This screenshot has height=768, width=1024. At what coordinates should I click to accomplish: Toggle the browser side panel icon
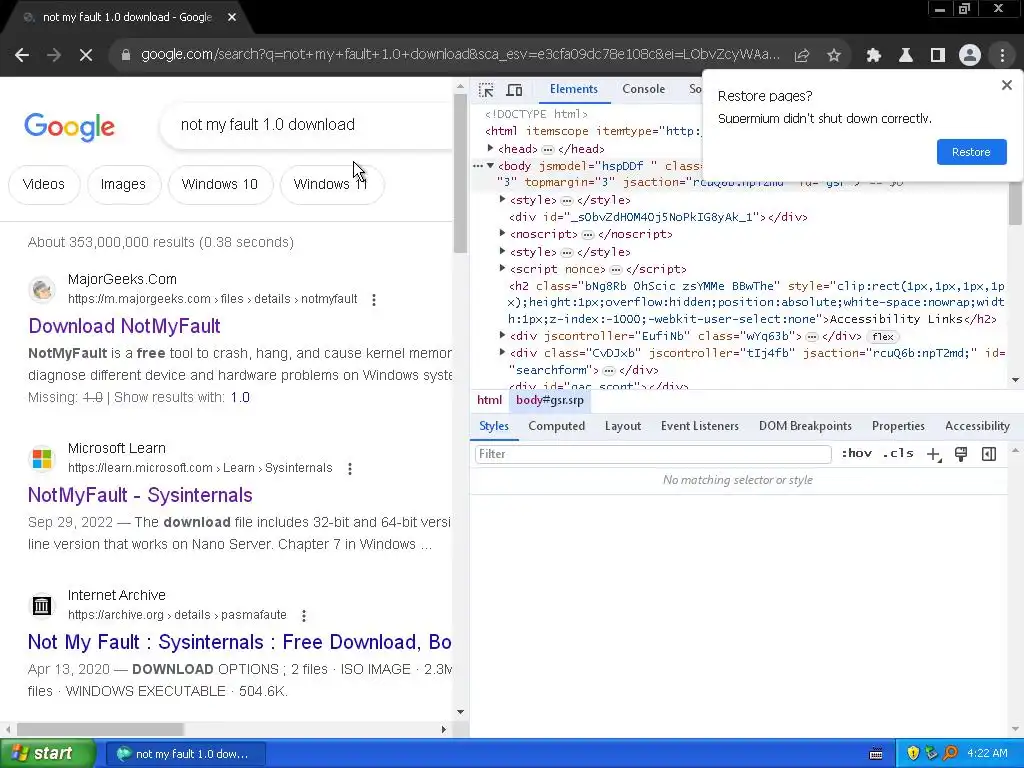pyautogui.click(x=938, y=56)
